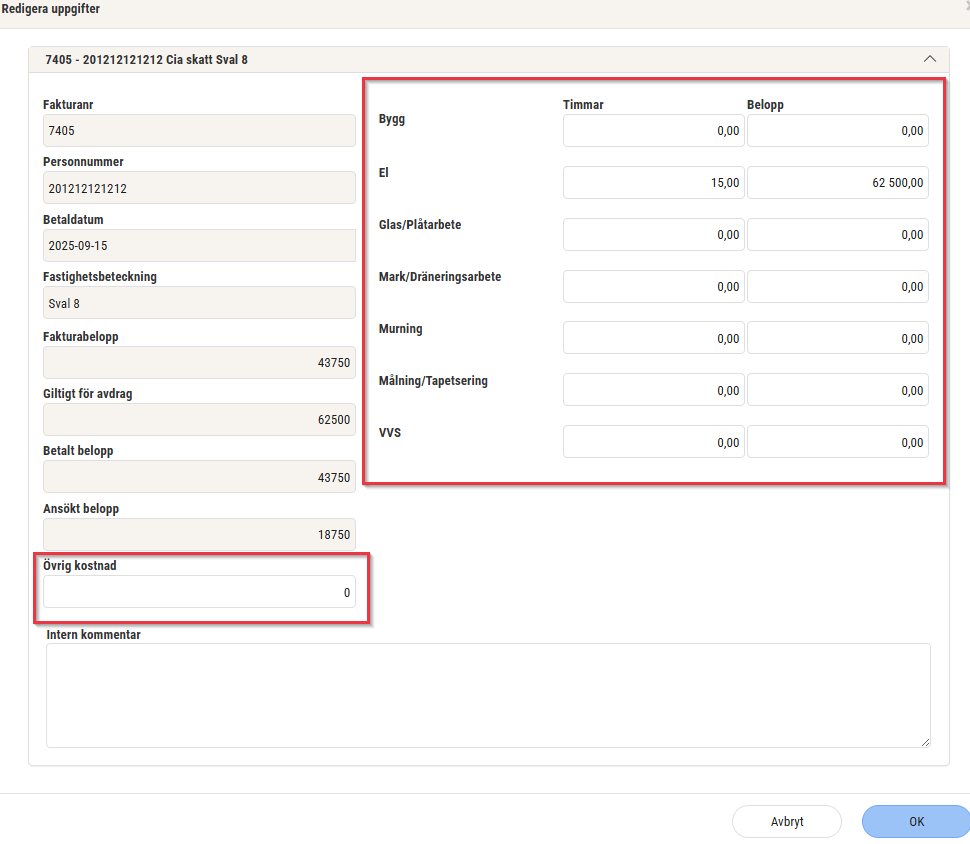Select the VVS Timmar field
The width and height of the screenshot is (970, 844).
click(x=653, y=443)
